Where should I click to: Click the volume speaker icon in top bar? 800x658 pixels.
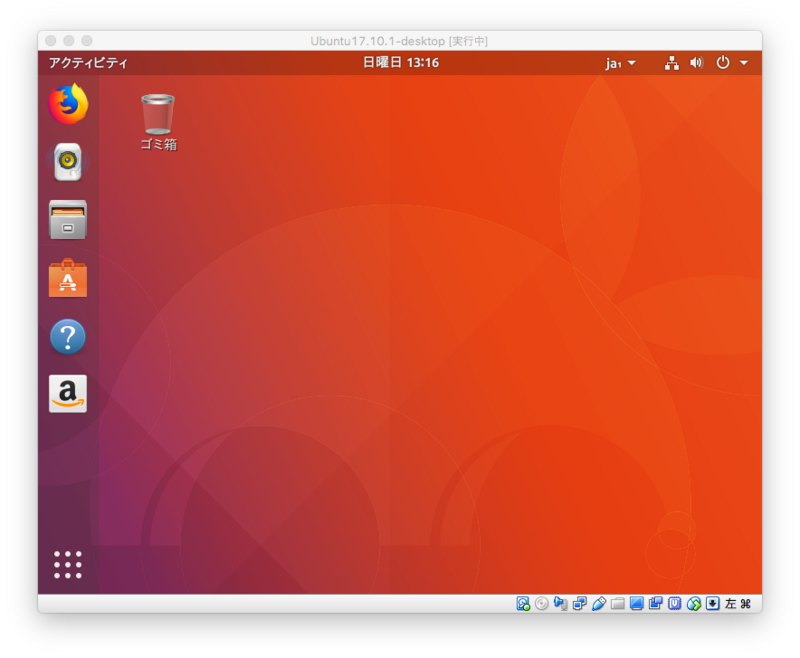[696, 63]
